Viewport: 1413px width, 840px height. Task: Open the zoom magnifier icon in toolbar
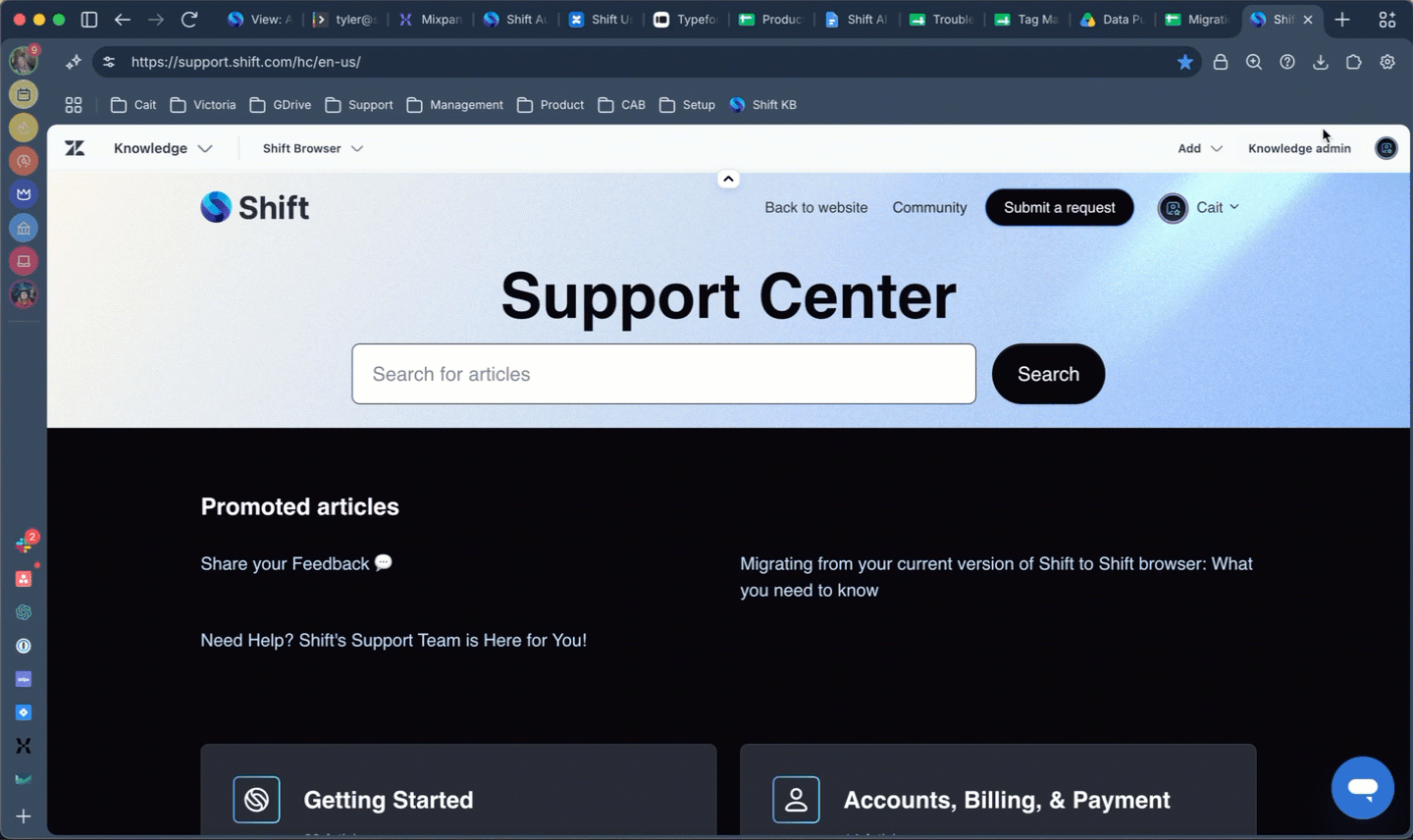1254,62
